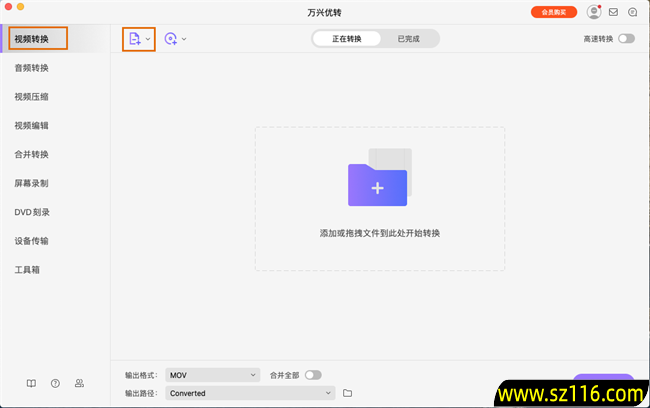The image size is (650, 408).
Task: Click the help question mark icon
Action: (x=55, y=383)
